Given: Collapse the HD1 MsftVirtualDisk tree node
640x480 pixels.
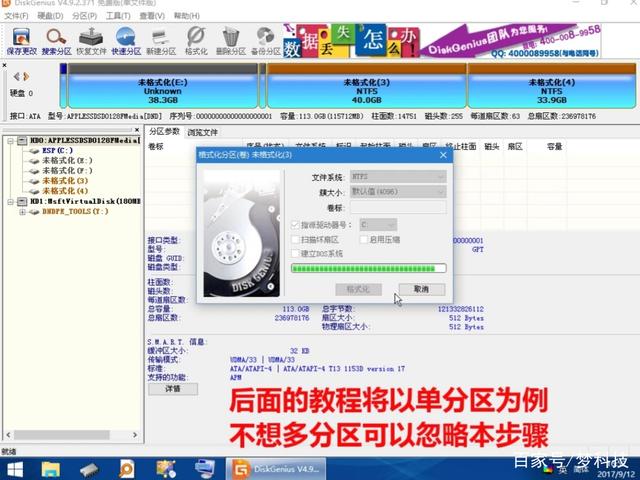Looking at the screenshot, I should pyautogui.click(x=11, y=202).
